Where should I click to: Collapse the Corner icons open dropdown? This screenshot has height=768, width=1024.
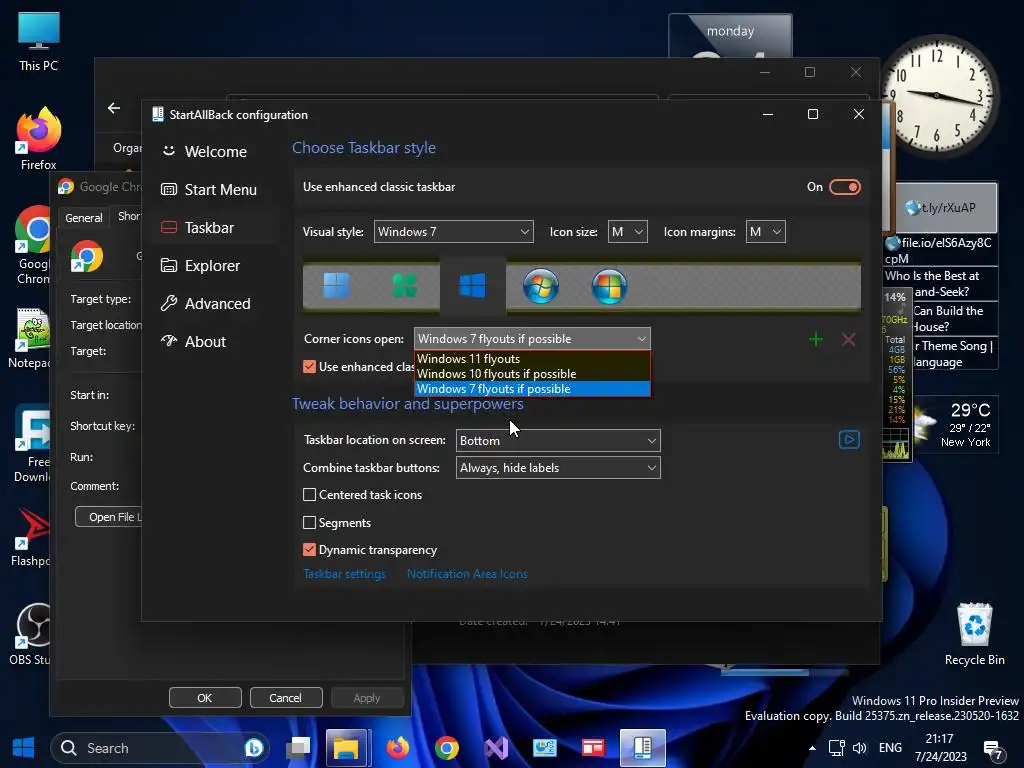point(532,339)
